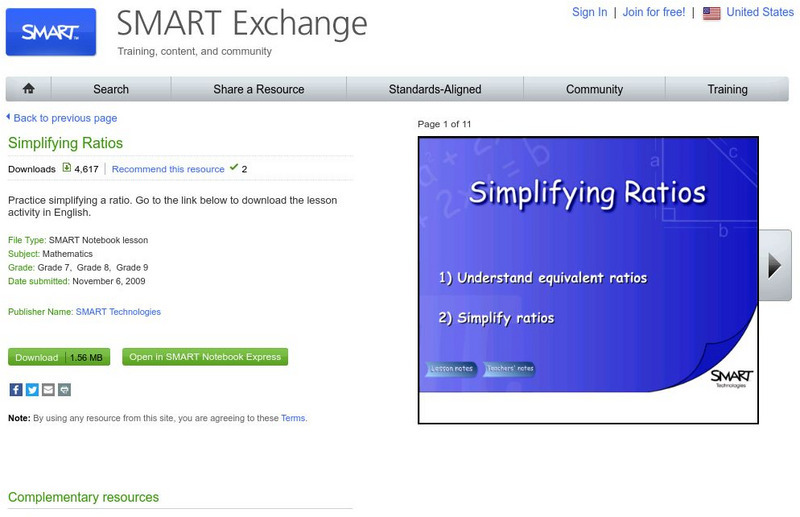Screen dimensions: 800x517
Task: Click the Simplifying Ratios page title
Action: pos(65,143)
